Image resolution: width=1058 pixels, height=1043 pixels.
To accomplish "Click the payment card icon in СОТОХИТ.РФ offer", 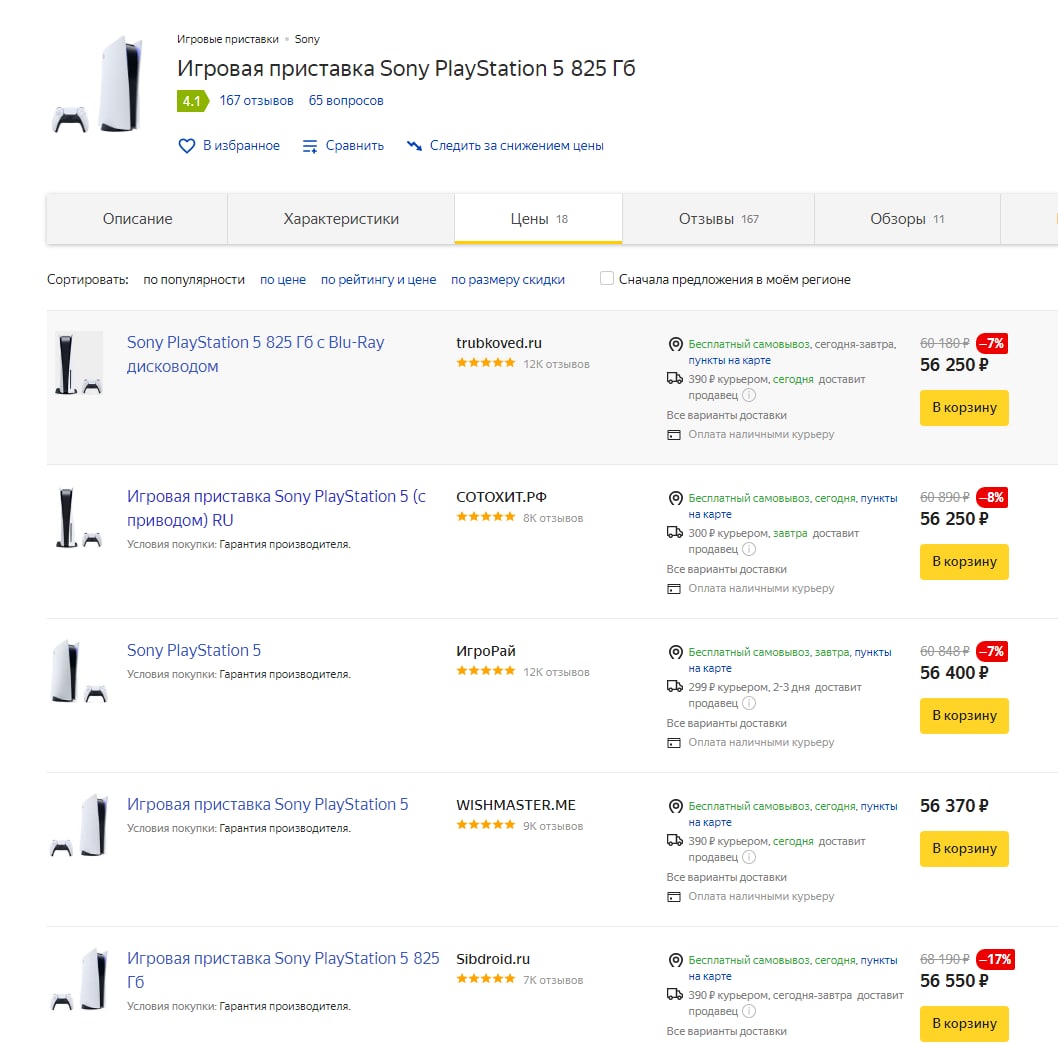I will [x=674, y=589].
